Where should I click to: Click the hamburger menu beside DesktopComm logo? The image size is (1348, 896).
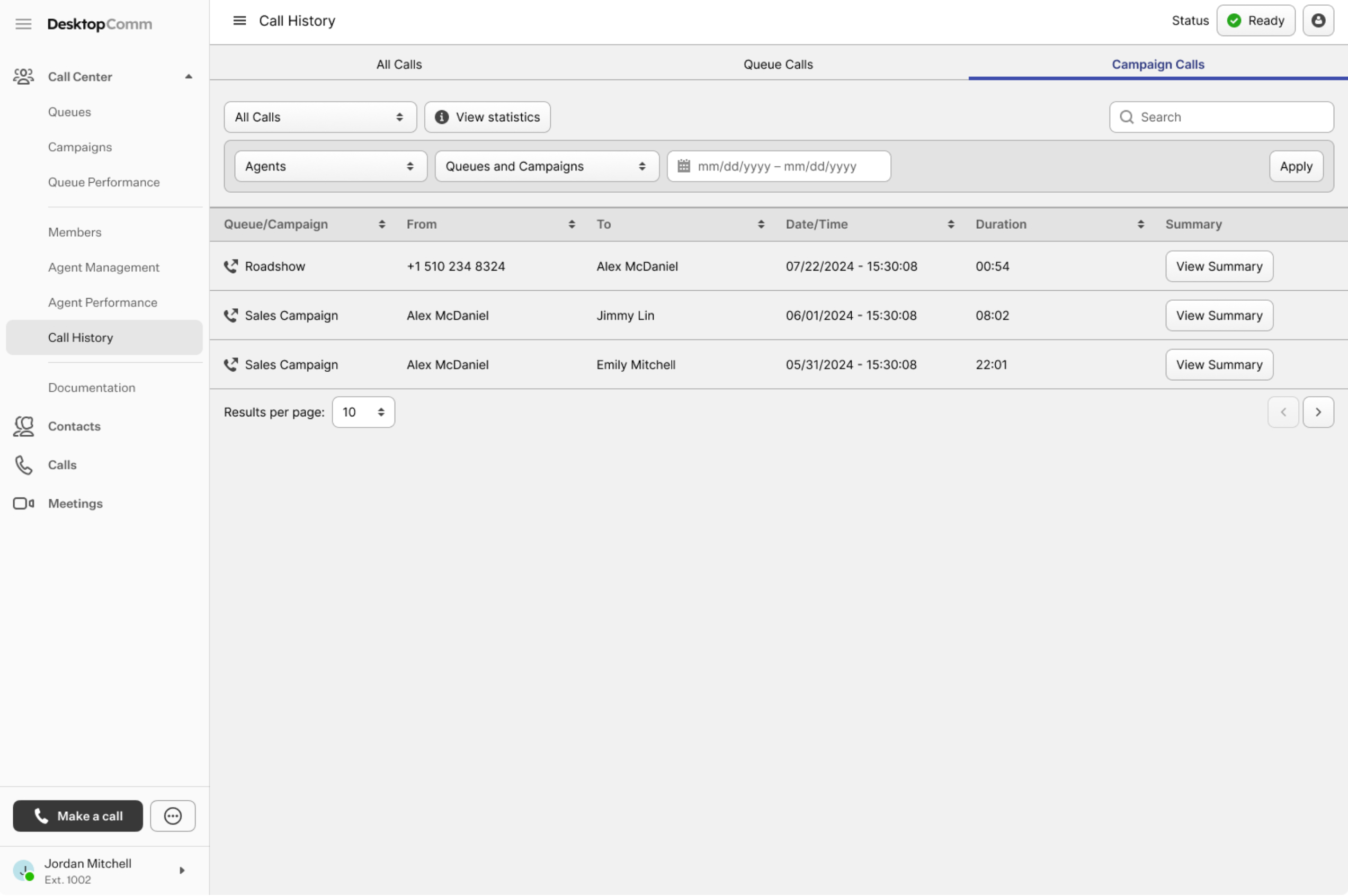(23, 24)
